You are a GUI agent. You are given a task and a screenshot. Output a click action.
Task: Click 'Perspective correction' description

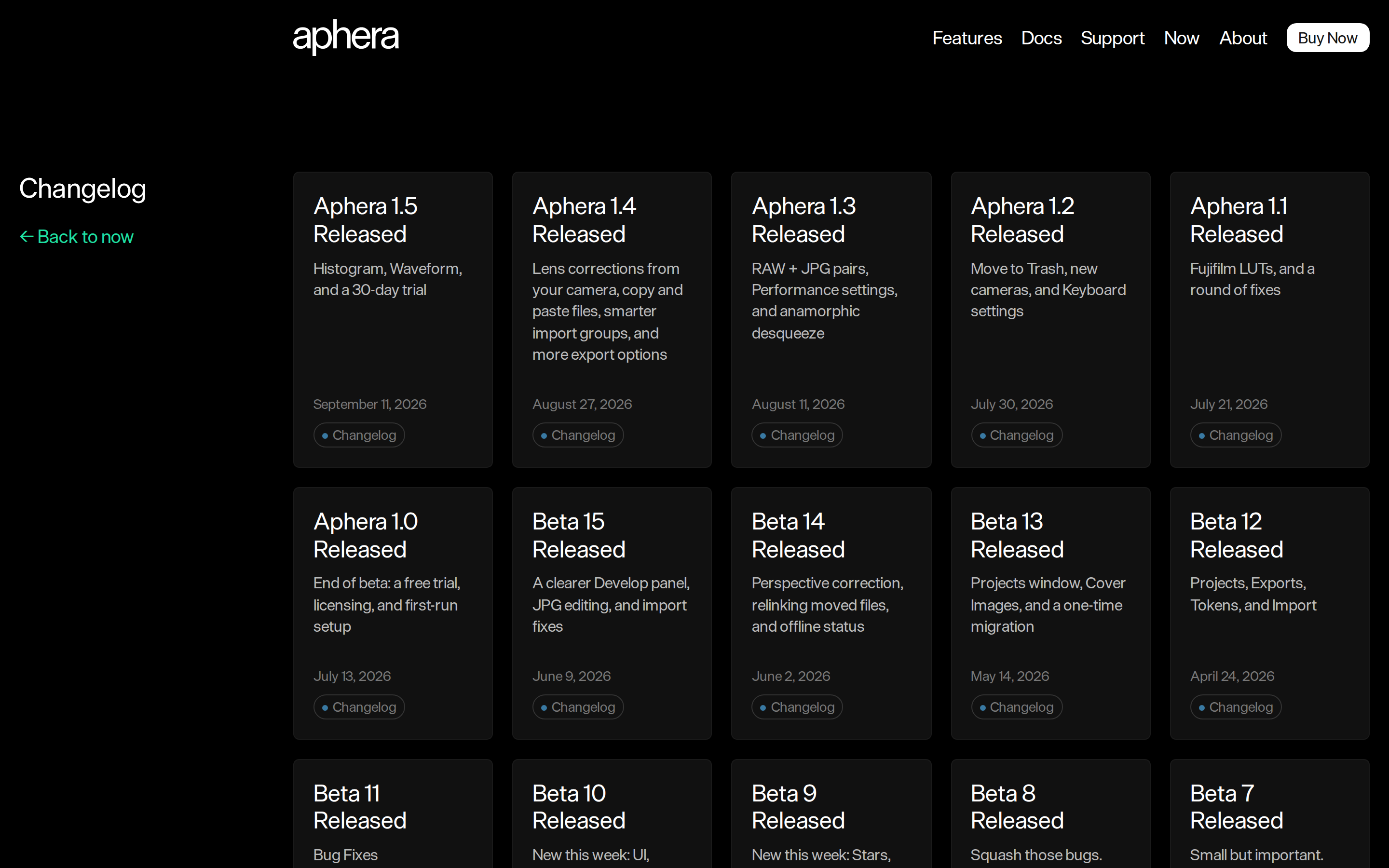827,605
